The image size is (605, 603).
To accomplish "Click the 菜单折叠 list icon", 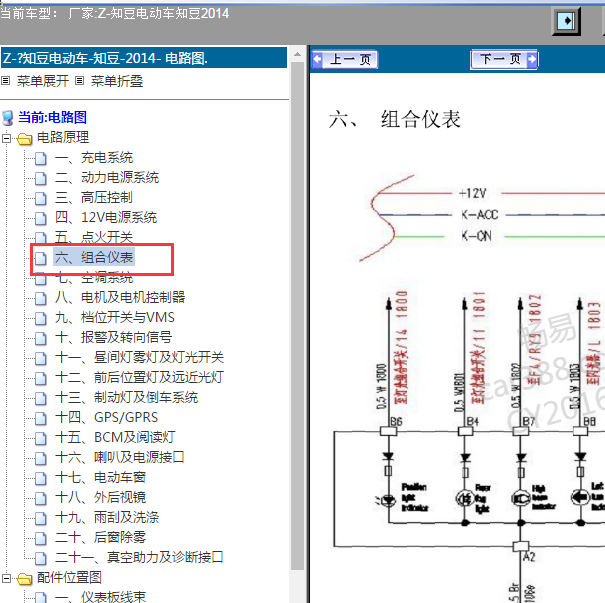I will click(x=79, y=81).
